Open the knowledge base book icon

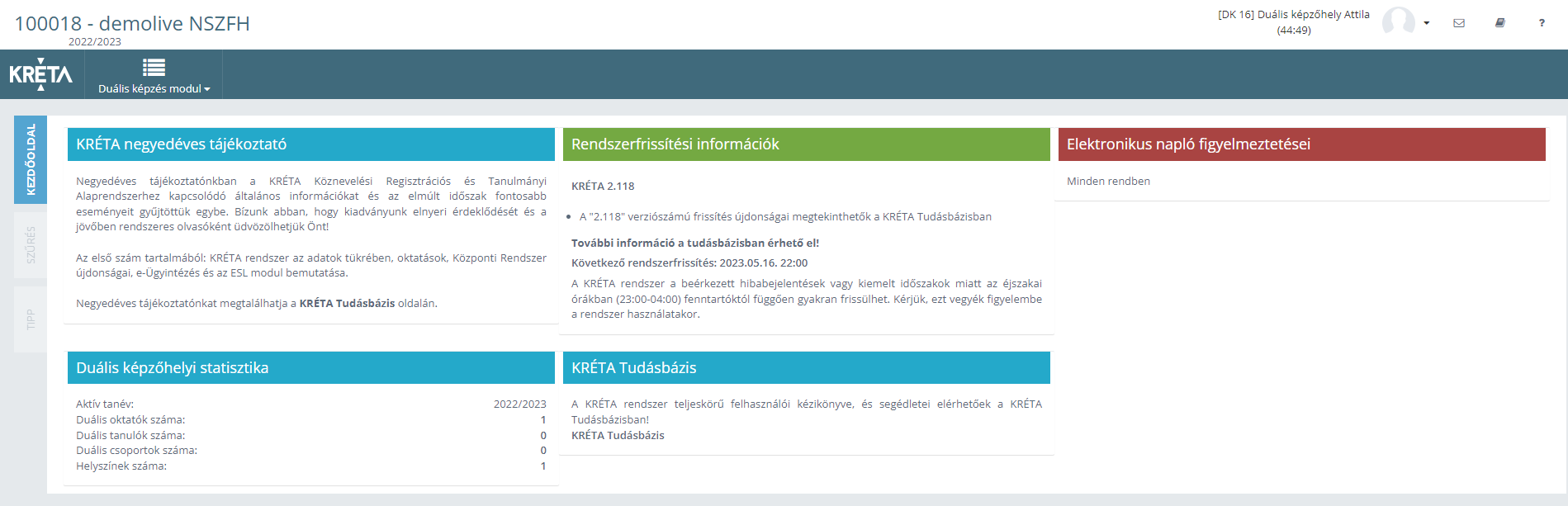[1500, 23]
